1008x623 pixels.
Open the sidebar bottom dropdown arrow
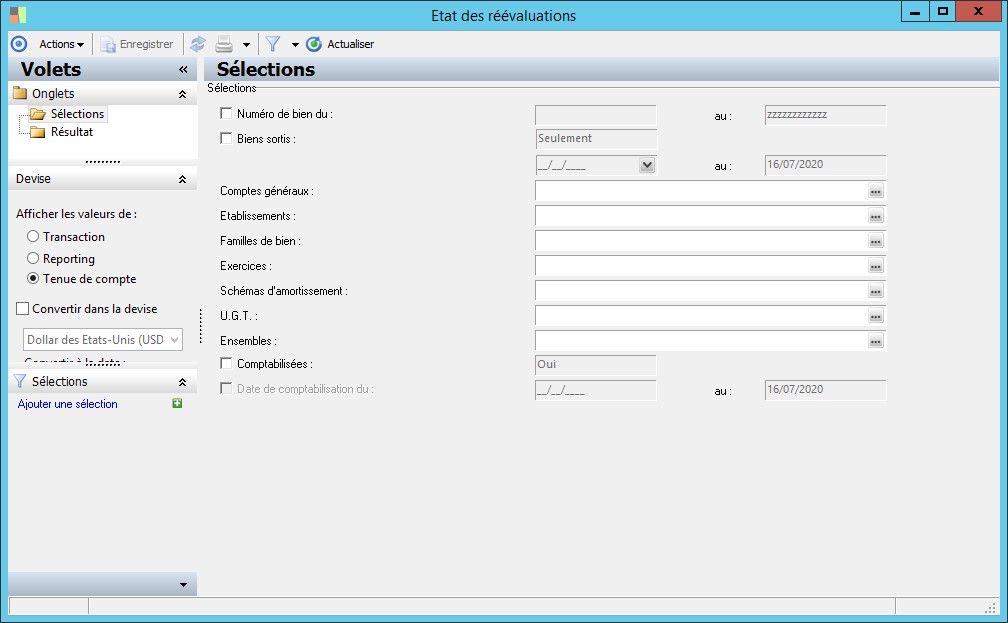tap(183, 584)
